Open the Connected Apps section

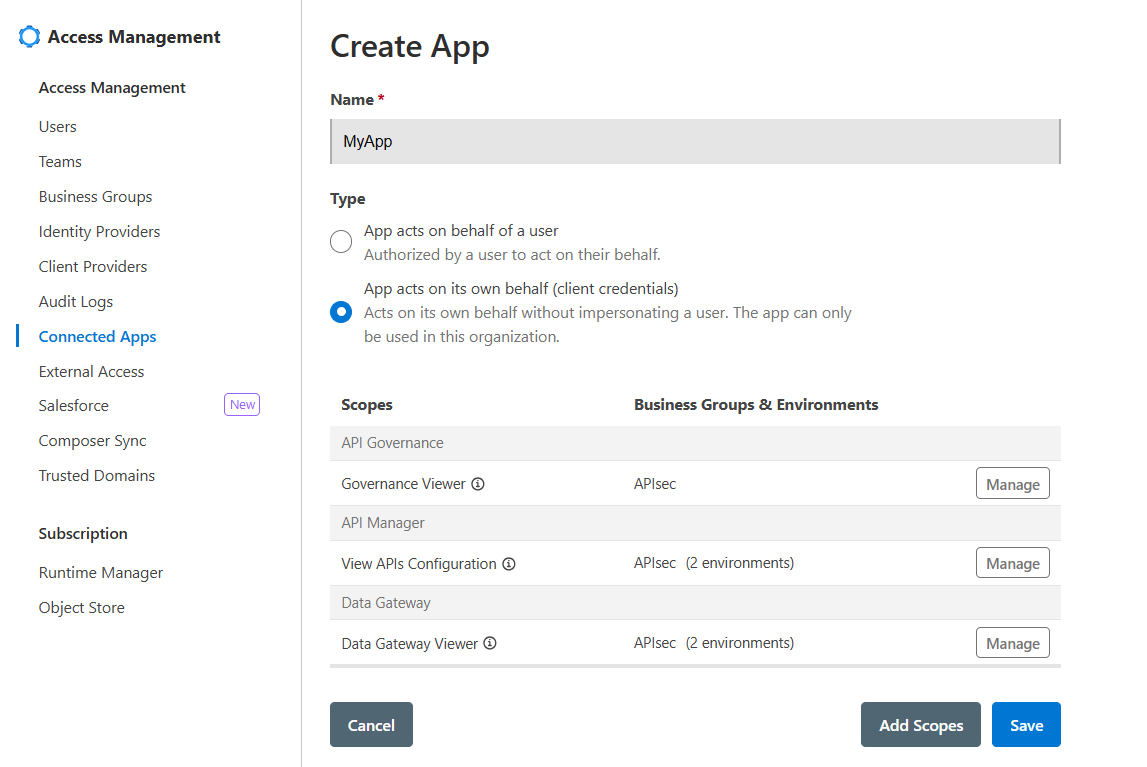[x=97, y=336]
